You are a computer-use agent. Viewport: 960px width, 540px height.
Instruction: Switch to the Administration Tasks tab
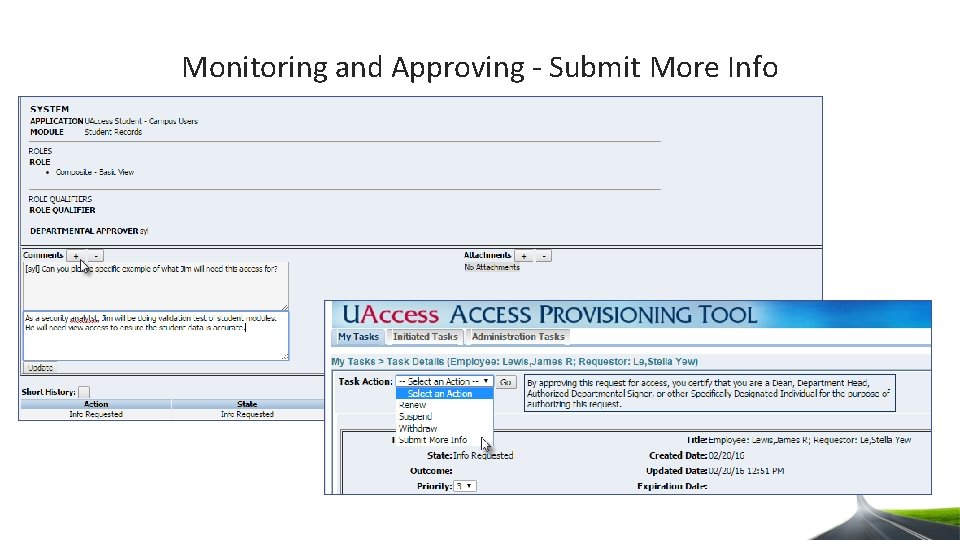[x=518, y=337]
